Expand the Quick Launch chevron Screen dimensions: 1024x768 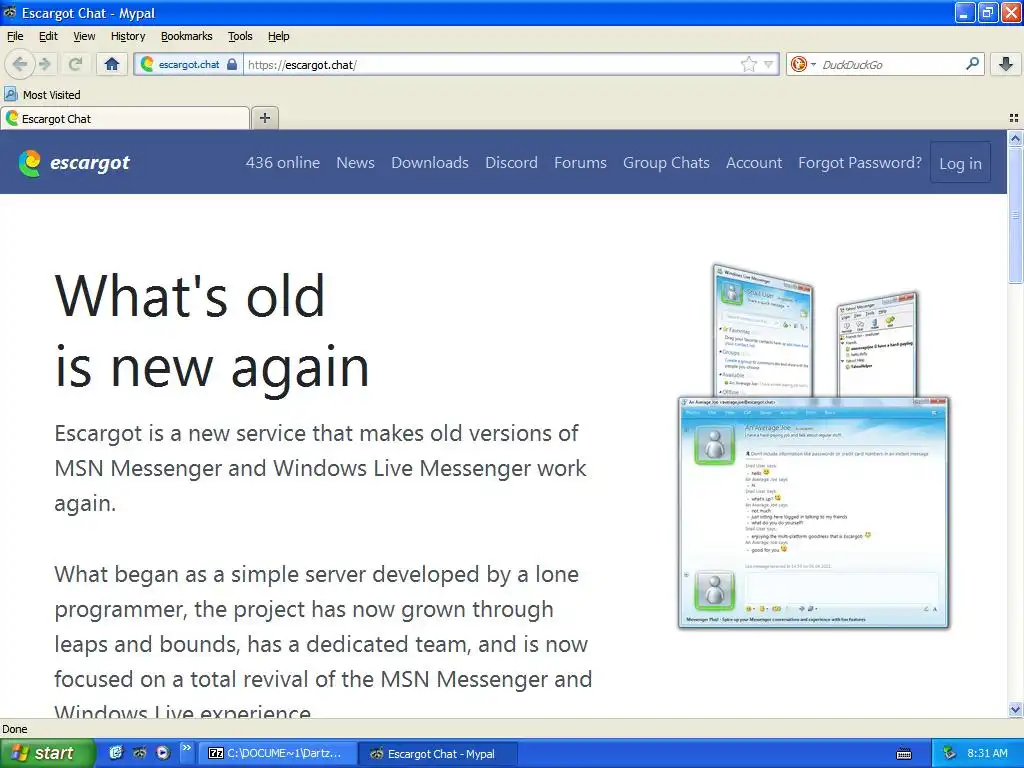(187, 748)
